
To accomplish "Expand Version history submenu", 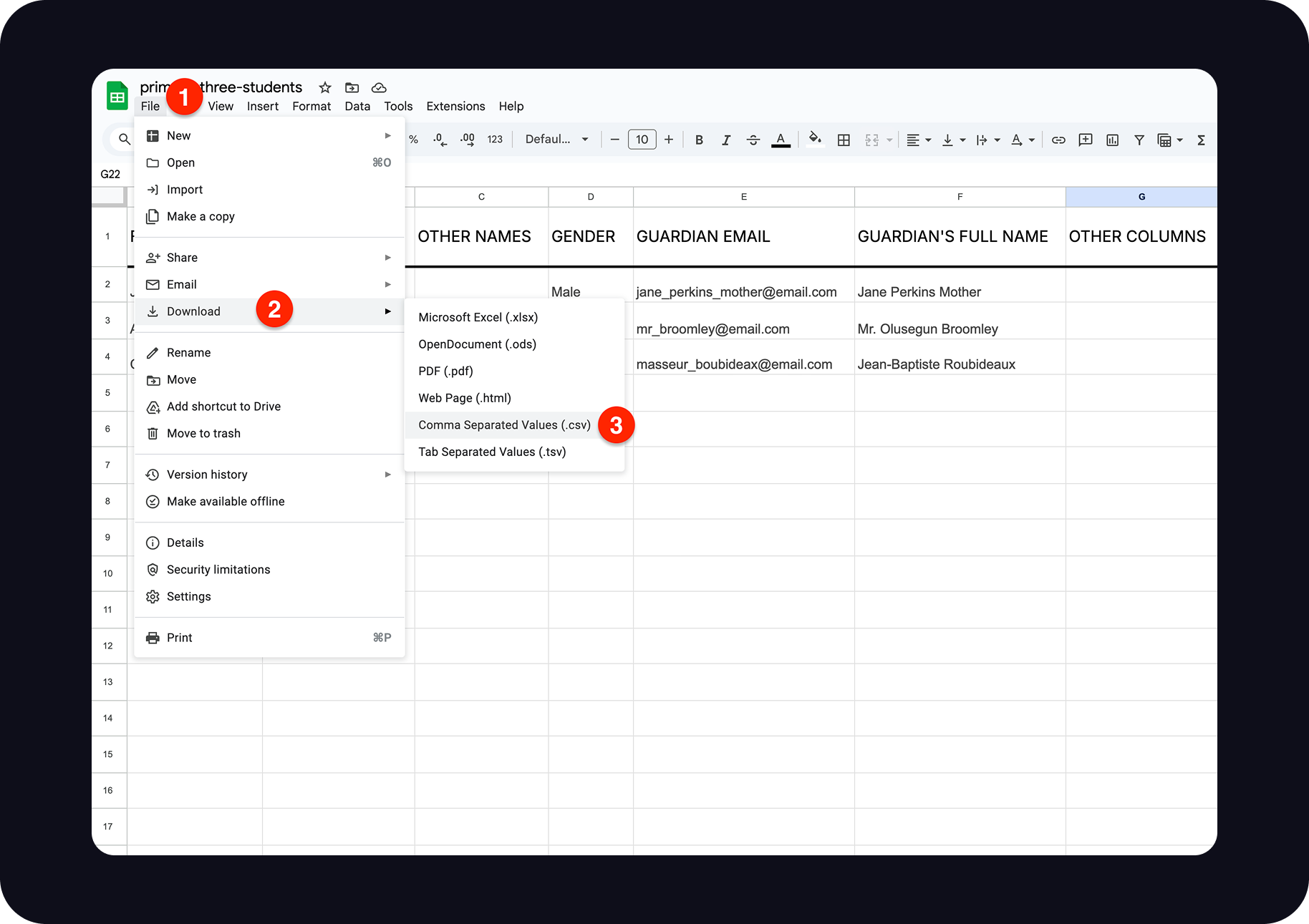I will coord(269,475).
